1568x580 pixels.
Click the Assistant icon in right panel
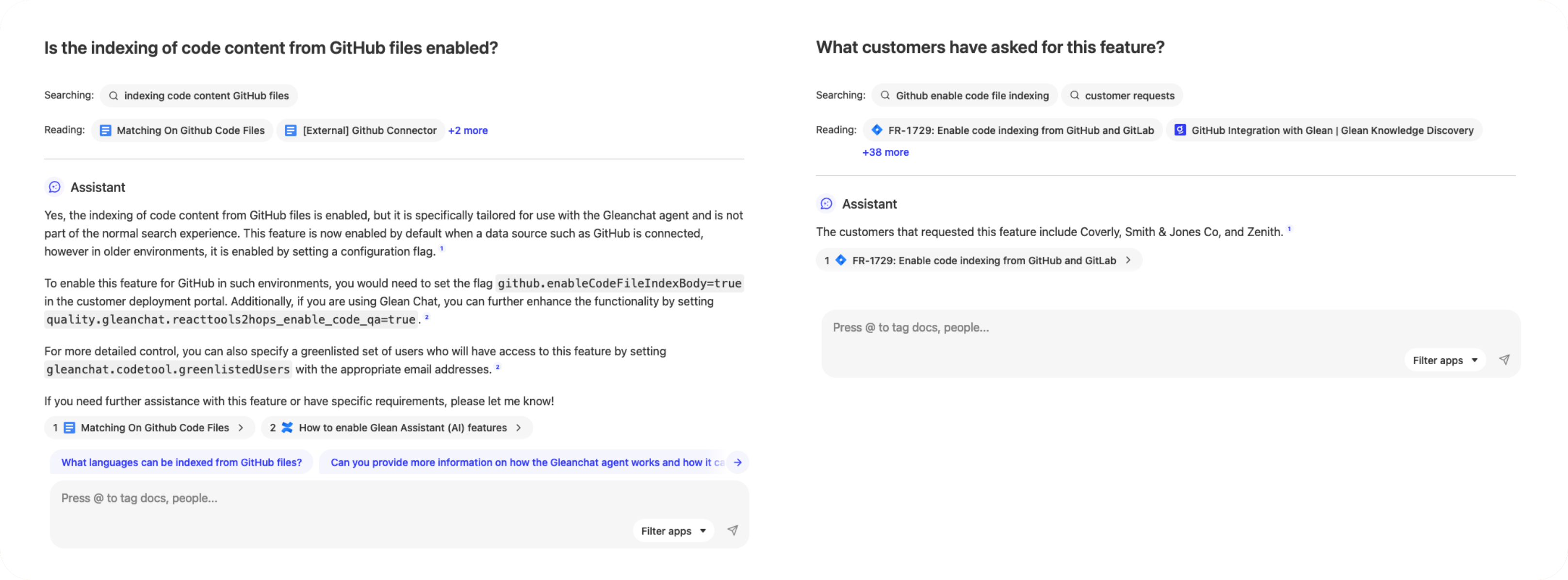coord(826,204)
